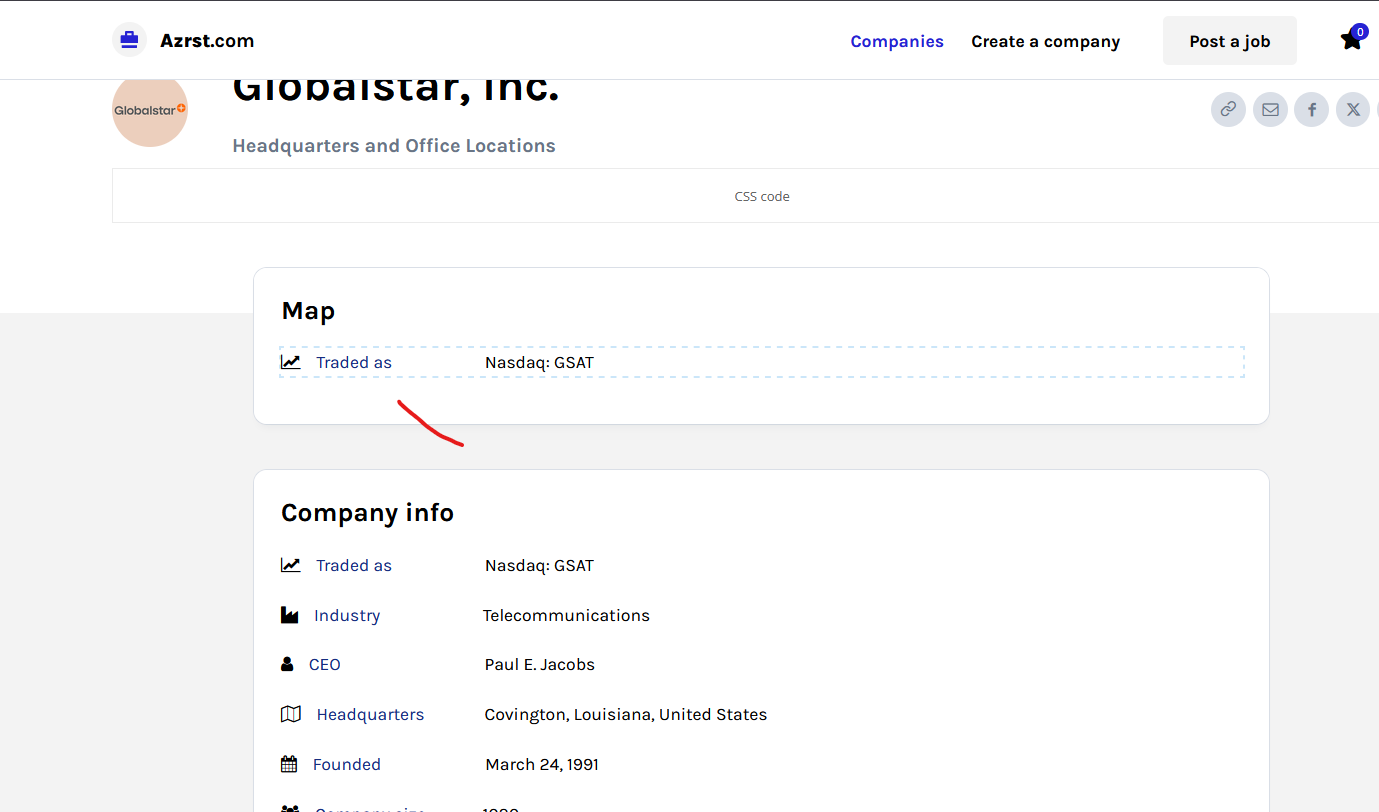Select the Telecommunications industry value
Image resolution: width=1379 pixels, height=812 pixels.
[566, 615]
